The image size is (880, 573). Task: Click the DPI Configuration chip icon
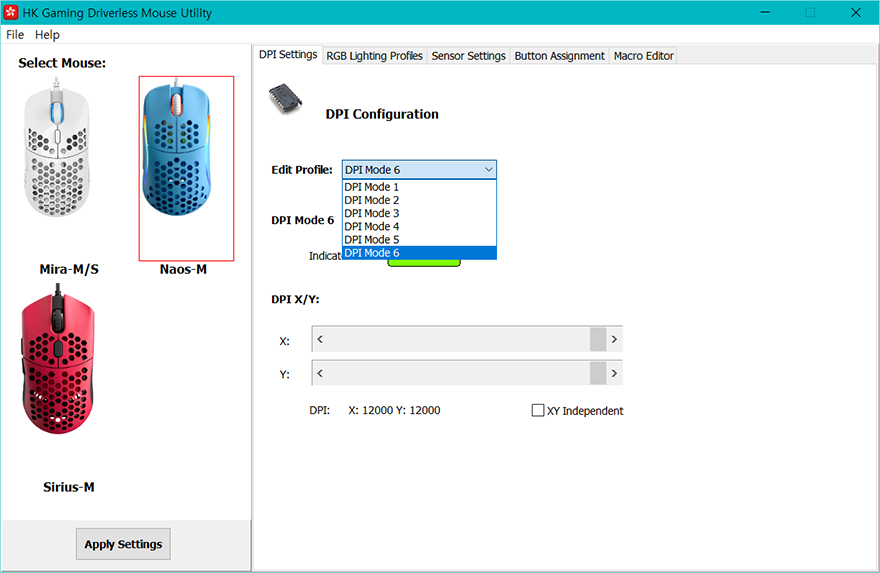(x=285, y=99)
